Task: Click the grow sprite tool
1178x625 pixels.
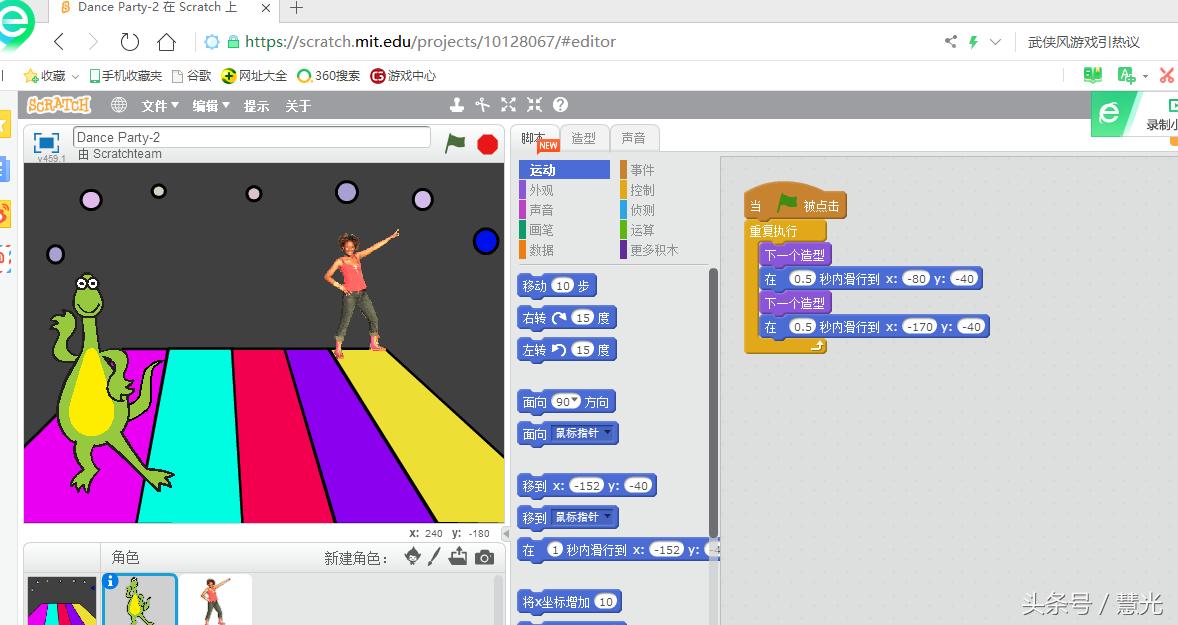Action: pos(508,104)
